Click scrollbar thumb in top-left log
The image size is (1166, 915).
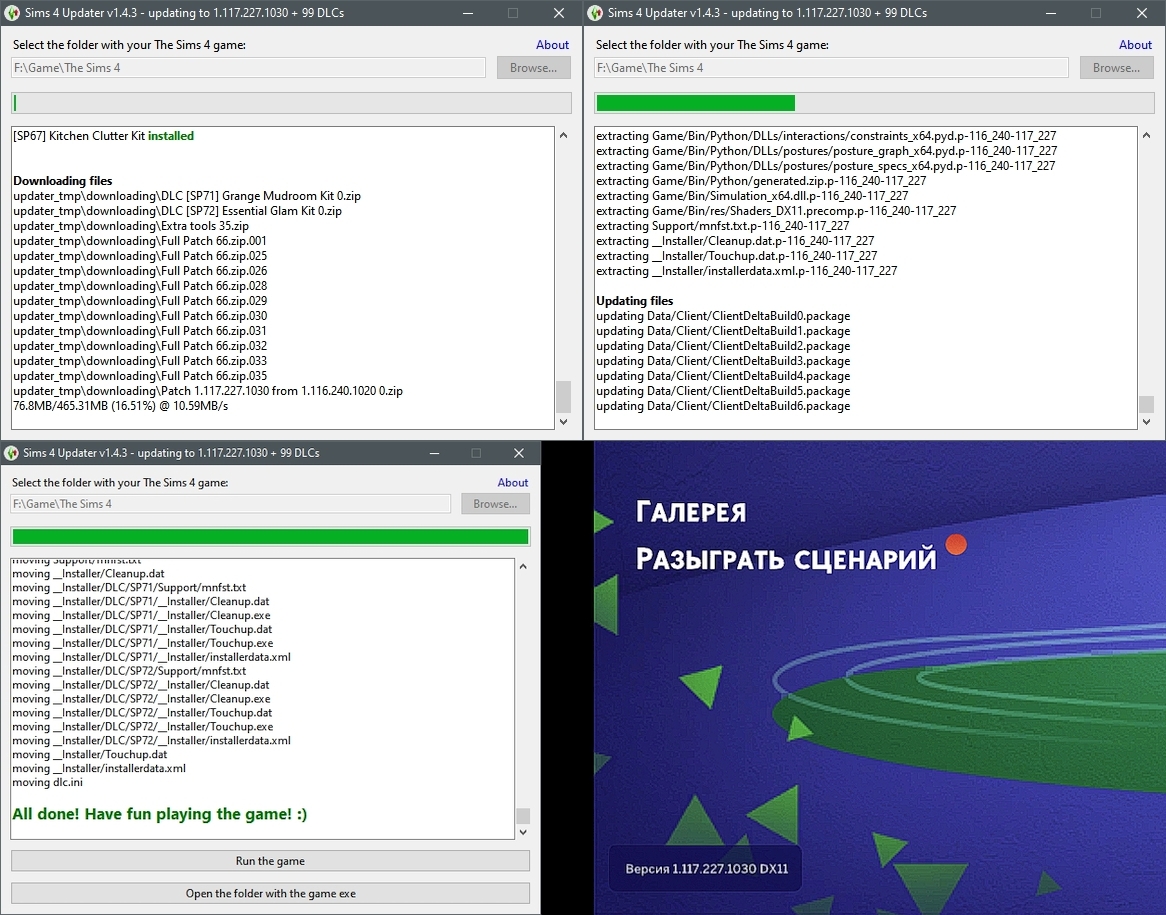[x=563, y=396]
